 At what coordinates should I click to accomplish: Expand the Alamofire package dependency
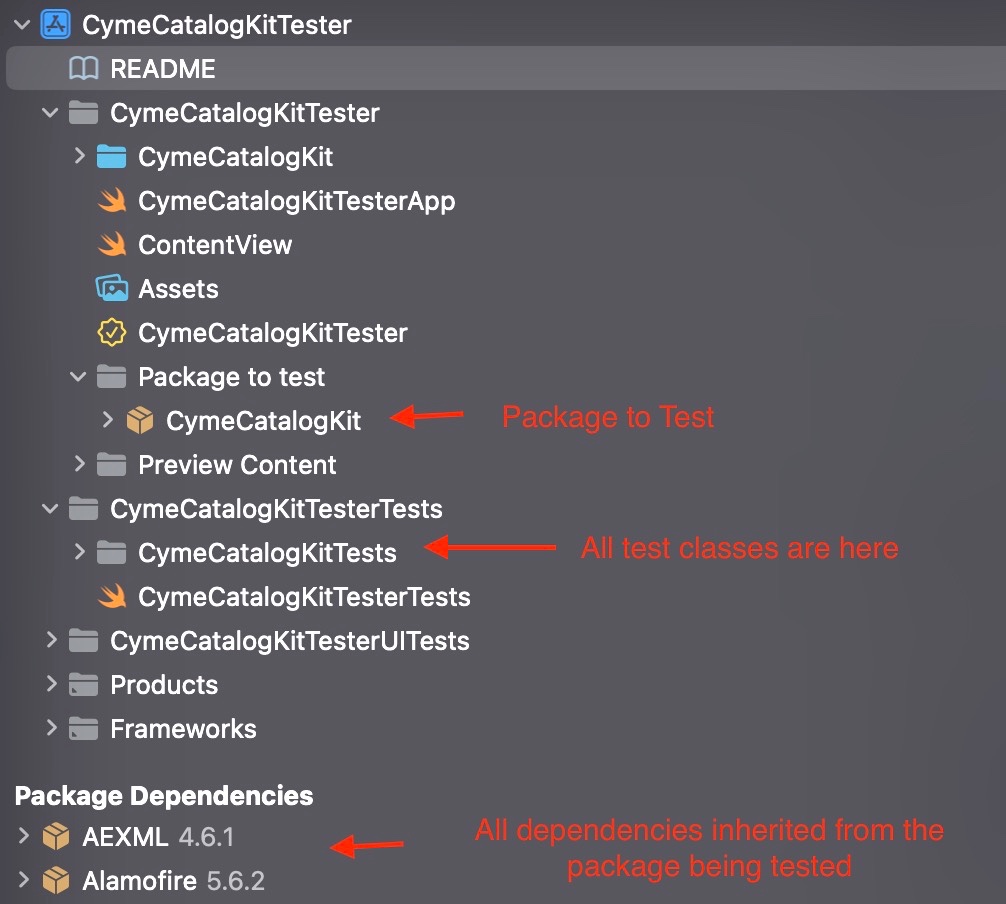24,881
